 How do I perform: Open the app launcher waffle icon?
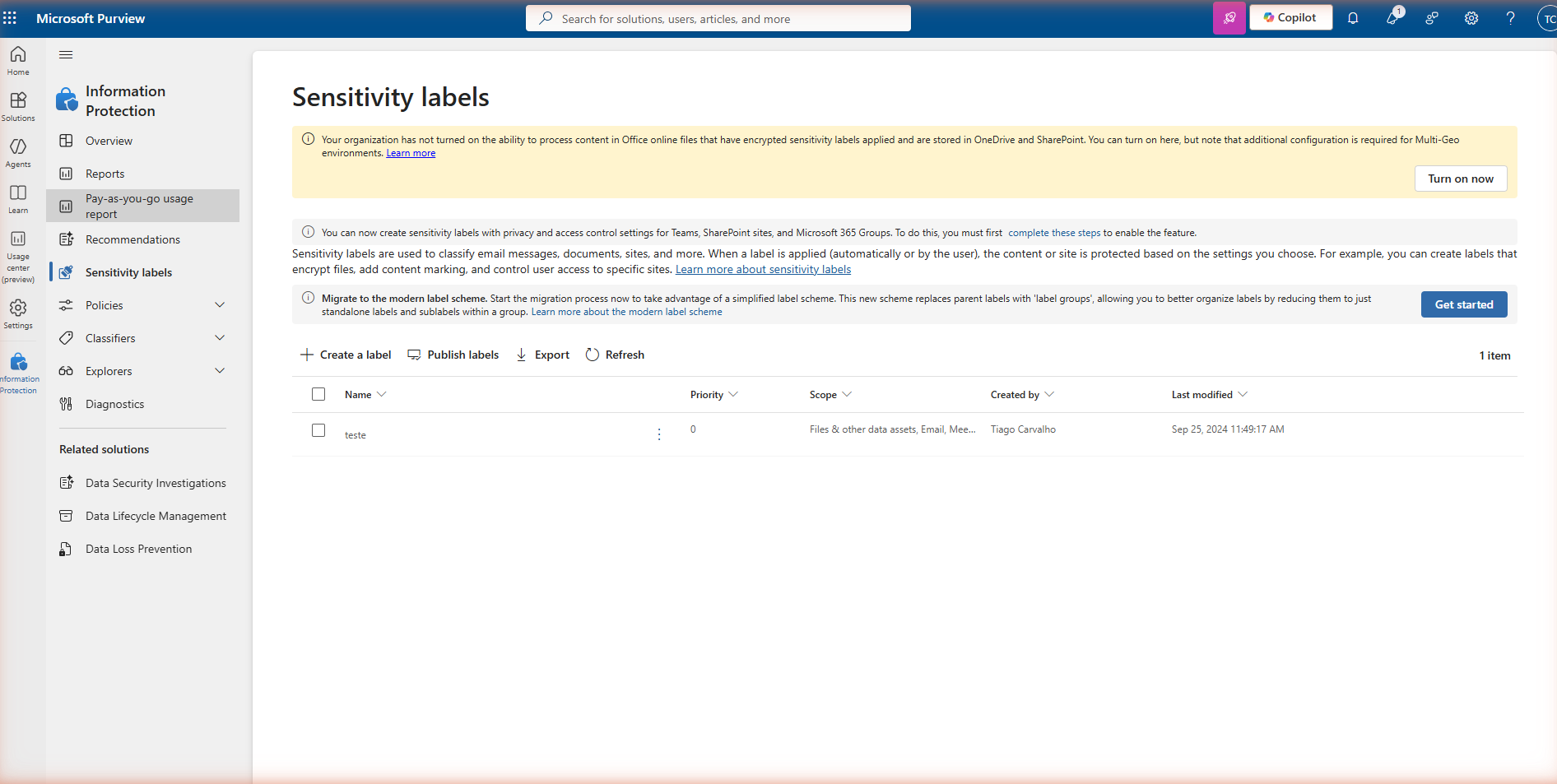click(x=10, y=18)
